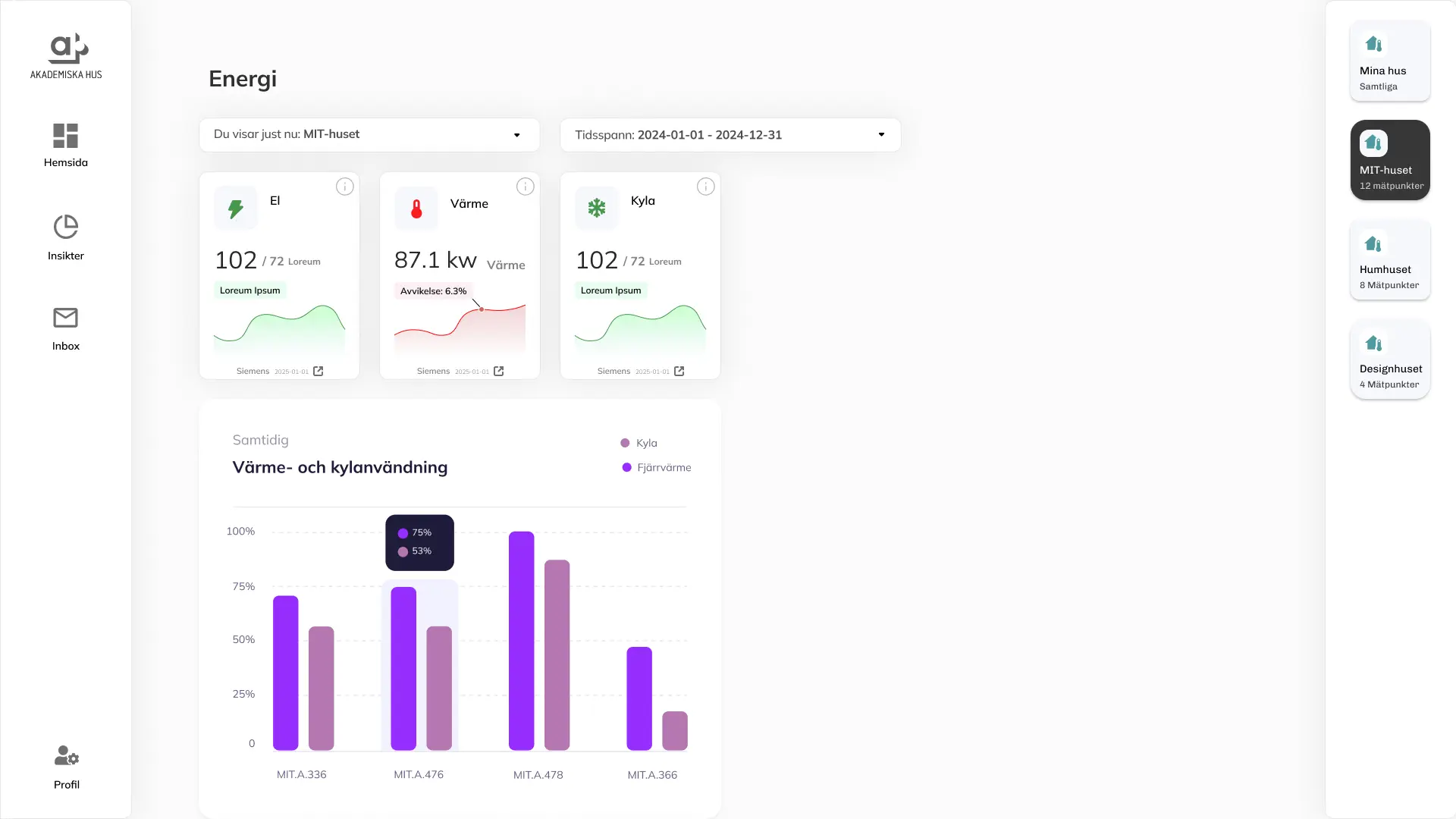Open the Inbox envelope icon

[66, 318]
